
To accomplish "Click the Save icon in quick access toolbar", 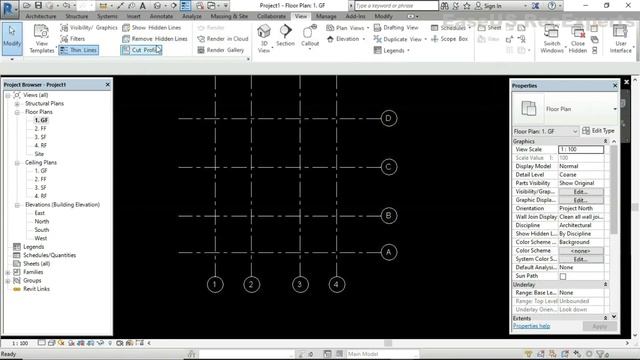I will (38, 5).
